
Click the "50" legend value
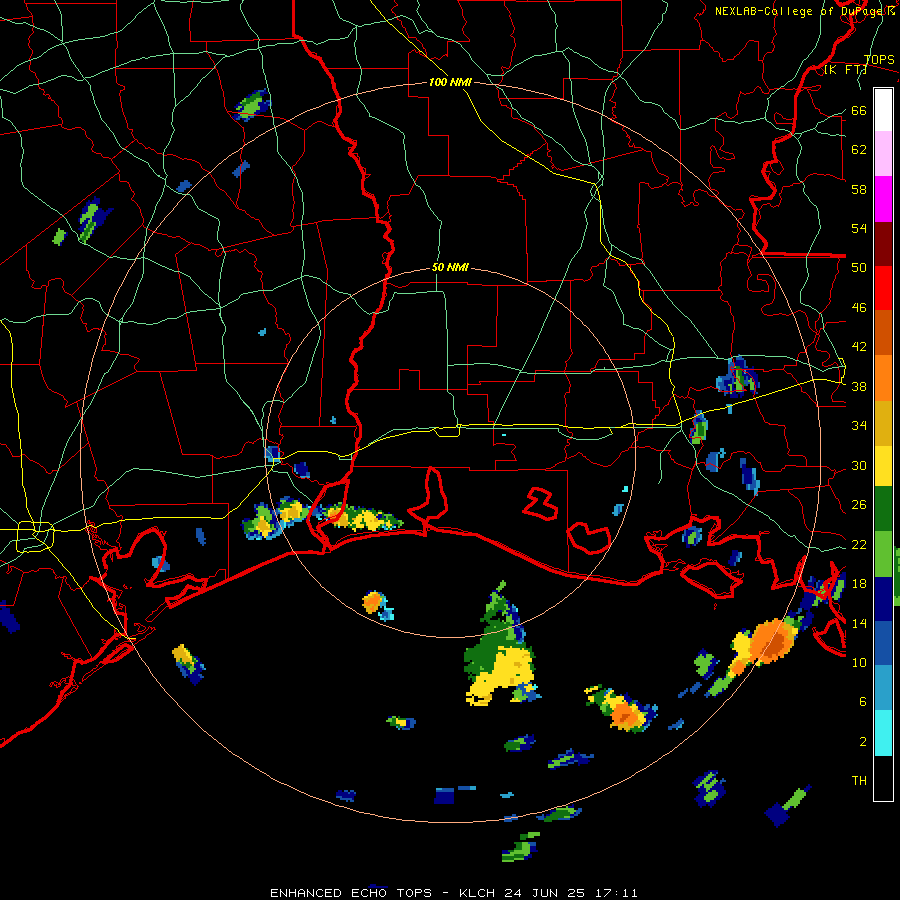coord(859,268)
